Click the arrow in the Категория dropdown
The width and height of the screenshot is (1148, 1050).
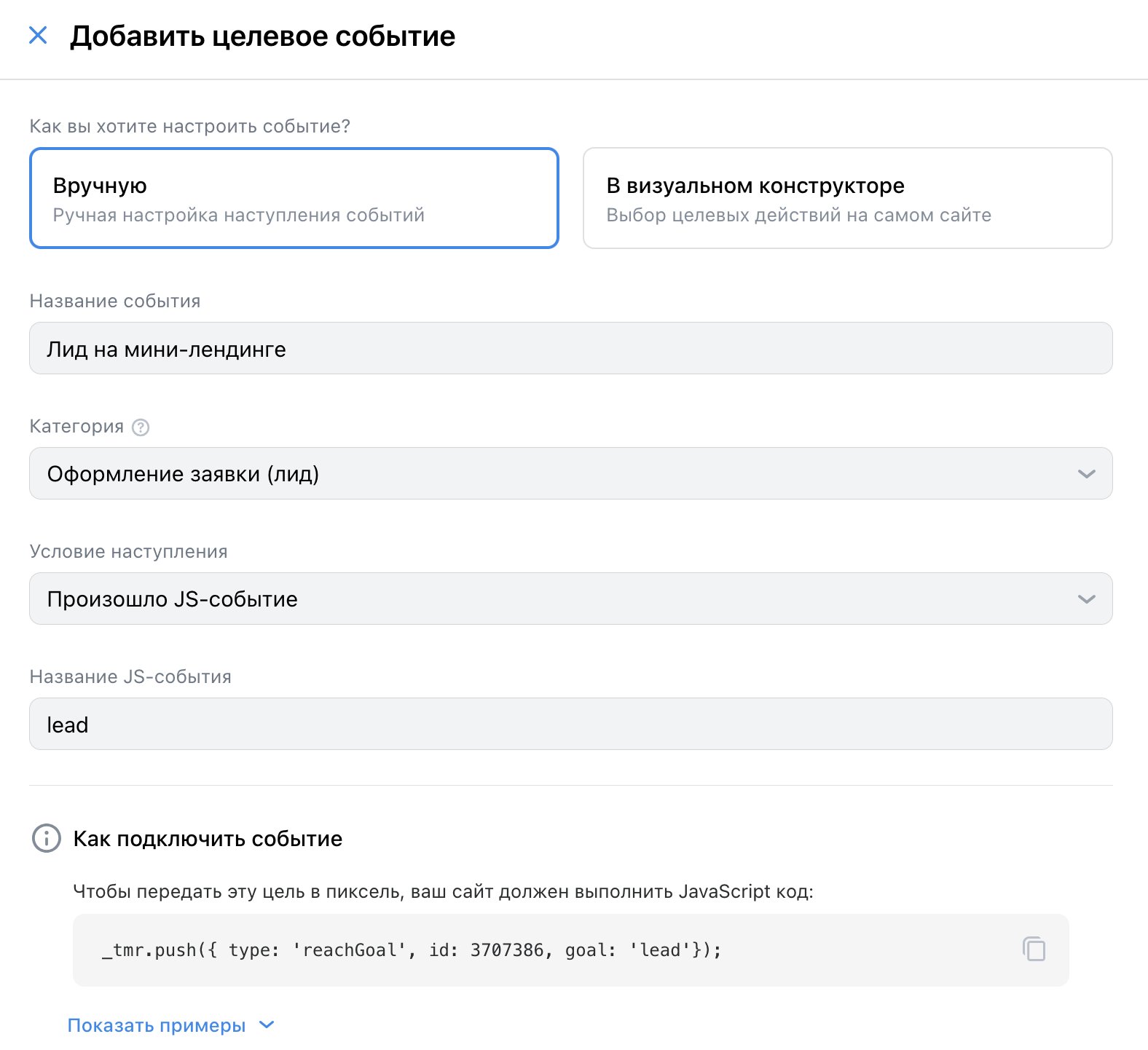coord(1086,474)
